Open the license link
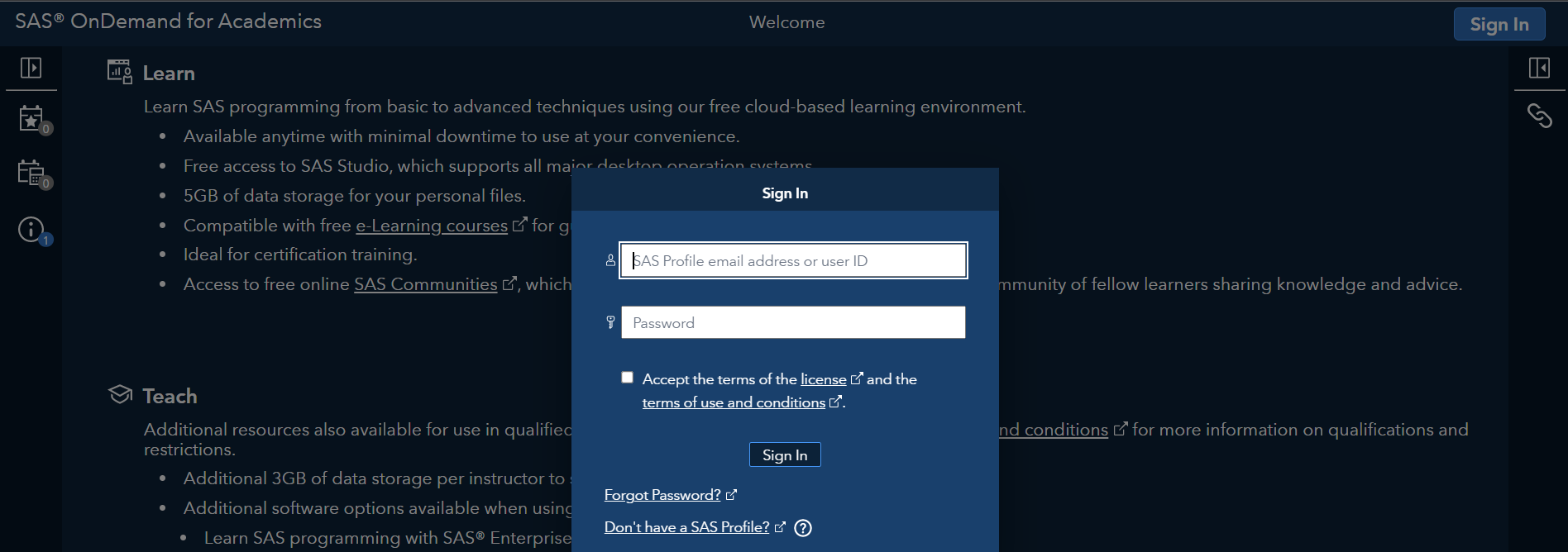This screenshot has width=1568, height=552. click(824, 379)
